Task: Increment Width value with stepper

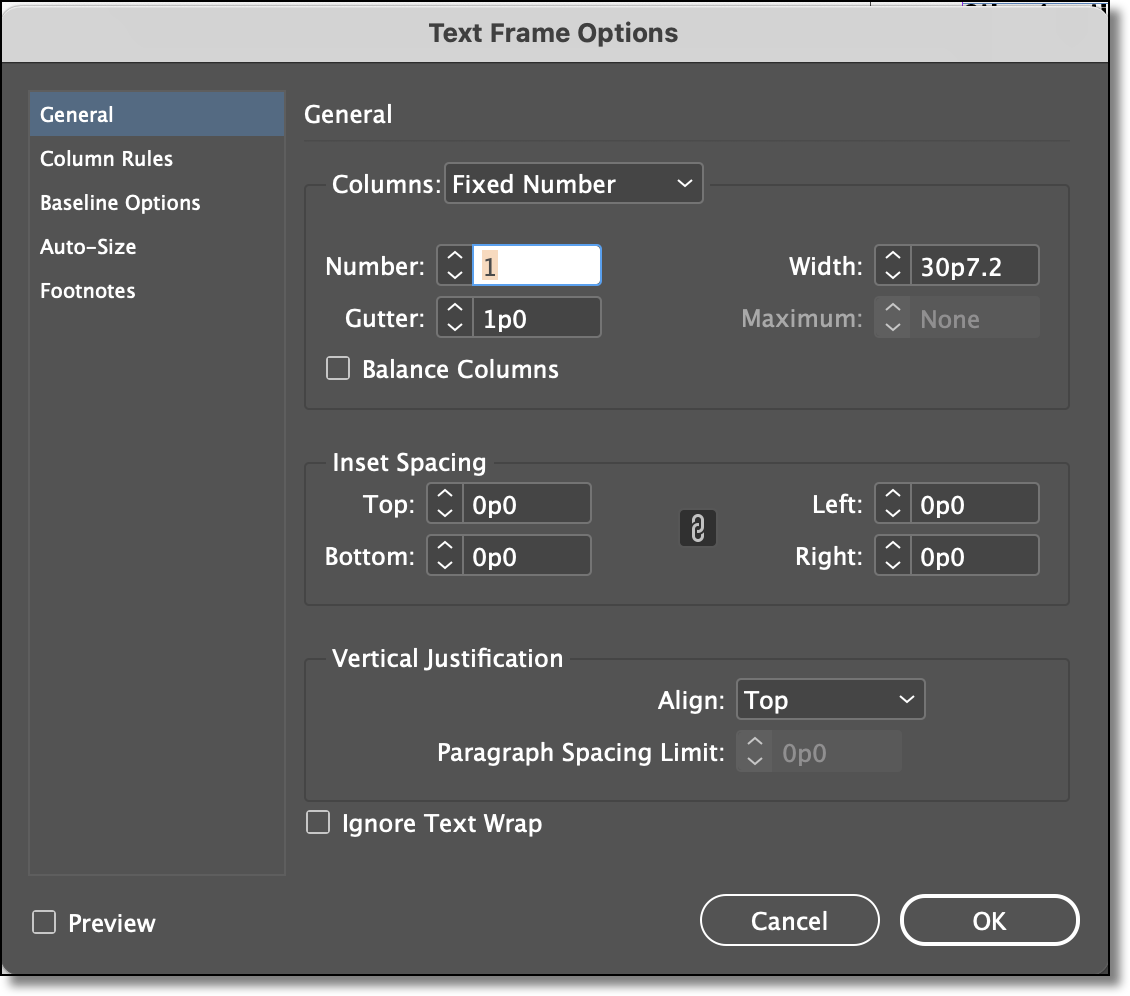Action: [891, 258]
